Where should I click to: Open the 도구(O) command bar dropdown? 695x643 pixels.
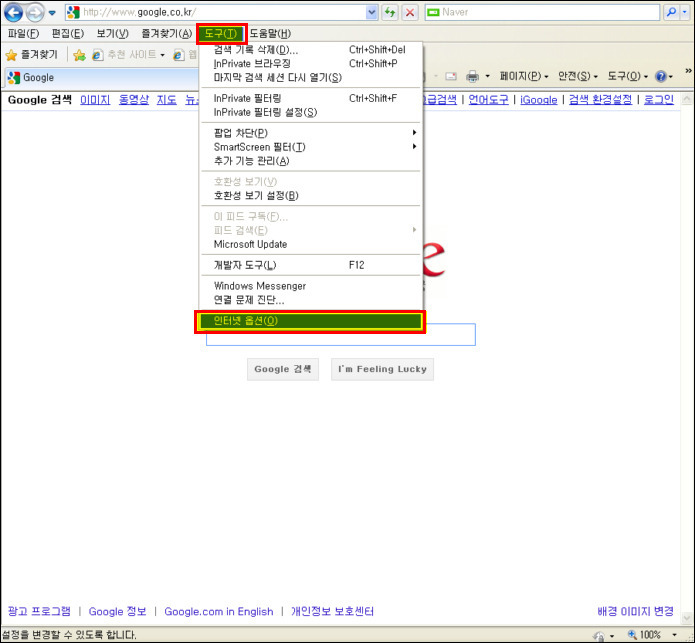[x=628, y=77]
